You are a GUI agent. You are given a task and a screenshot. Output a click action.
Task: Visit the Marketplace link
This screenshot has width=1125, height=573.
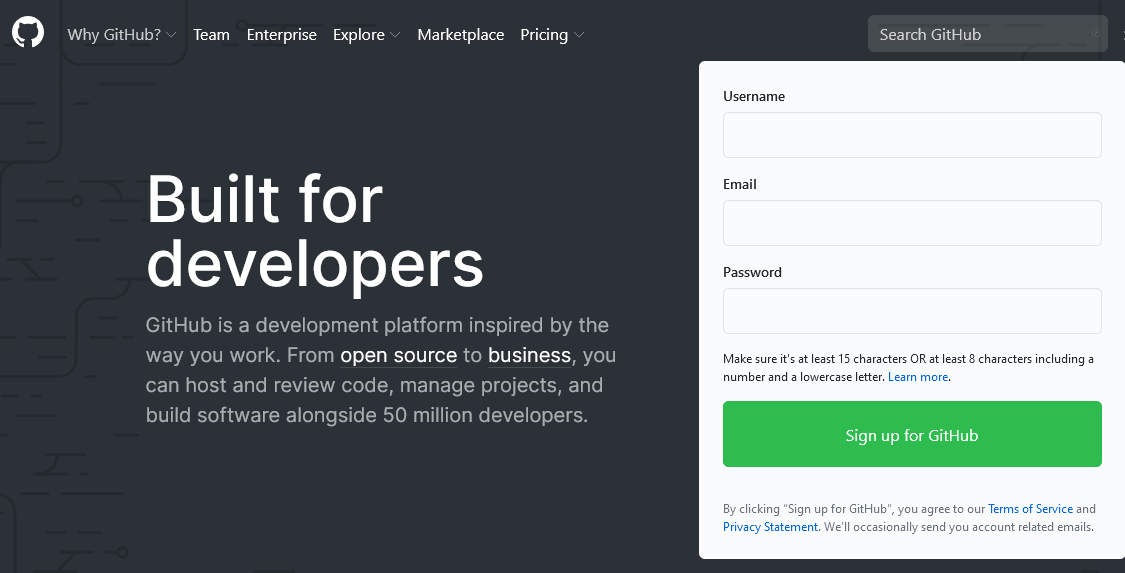click(x=461, y=34)
